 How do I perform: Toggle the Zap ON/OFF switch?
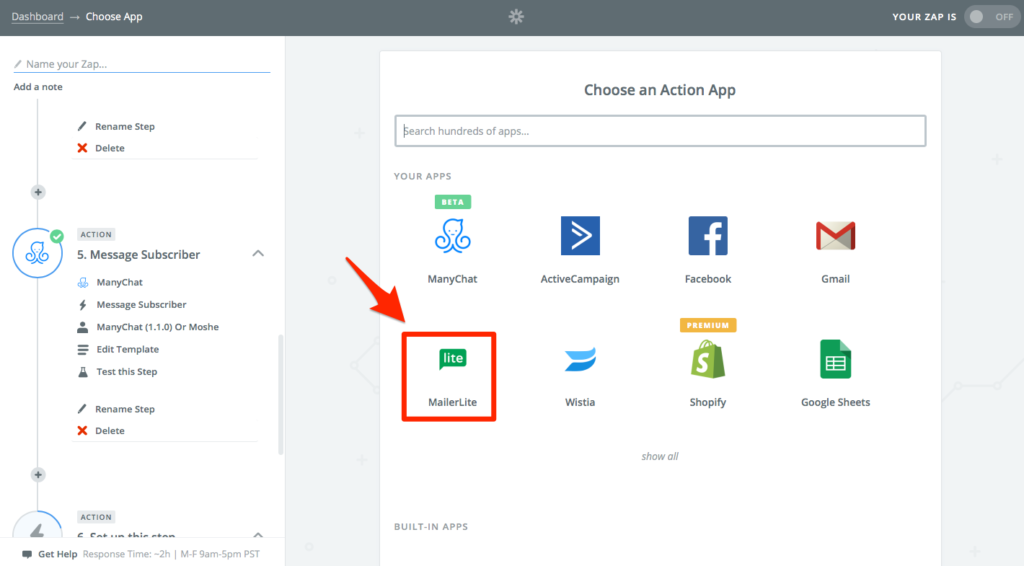tap(991, 17)
